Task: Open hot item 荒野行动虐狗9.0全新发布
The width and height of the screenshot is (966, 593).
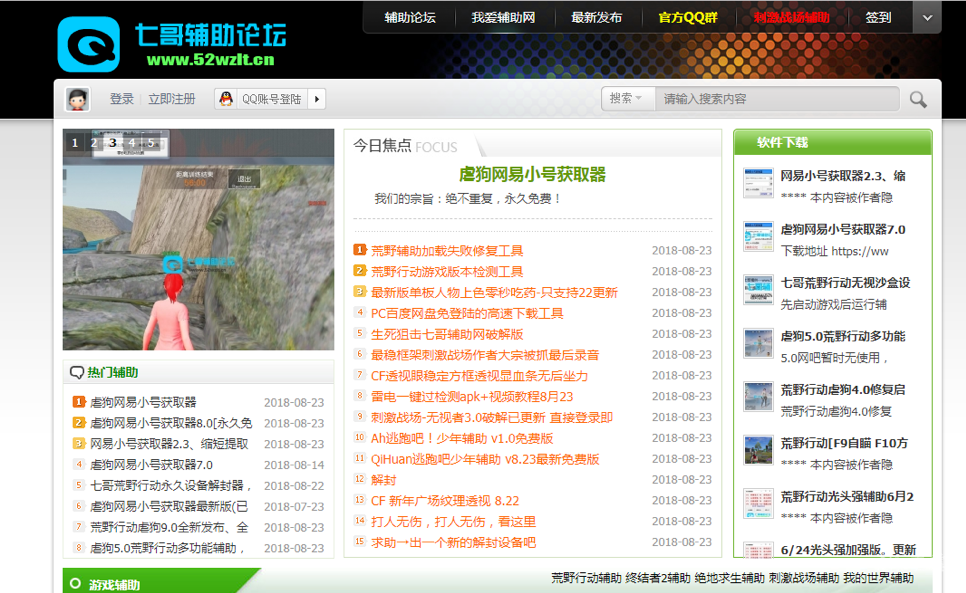Action: [x=169, y=527]
